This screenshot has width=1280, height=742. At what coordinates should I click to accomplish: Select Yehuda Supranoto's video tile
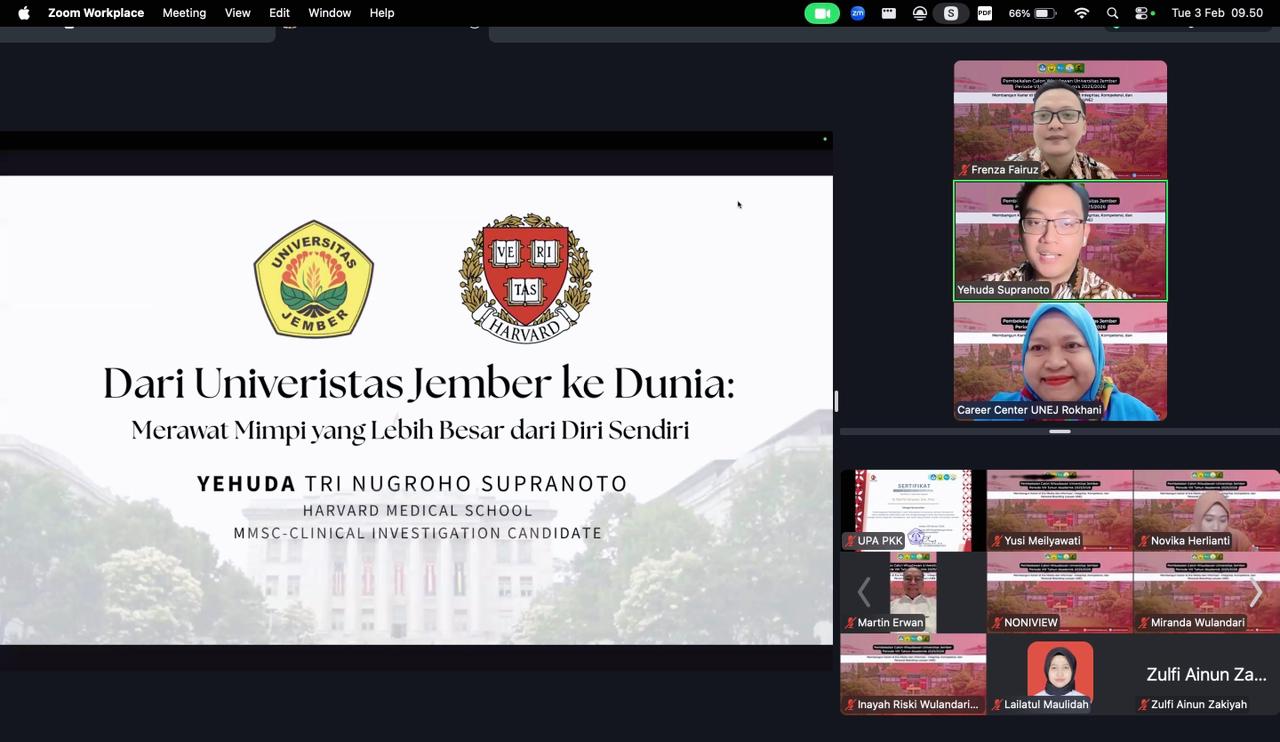(1060, 240)
